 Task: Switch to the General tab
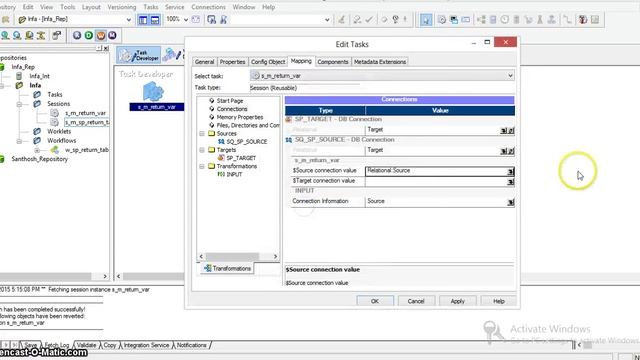click(204, 62)
